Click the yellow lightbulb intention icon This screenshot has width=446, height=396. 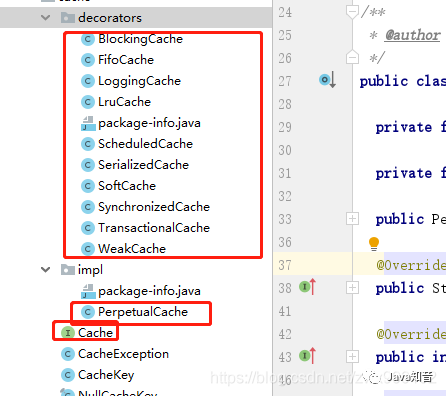374,244
